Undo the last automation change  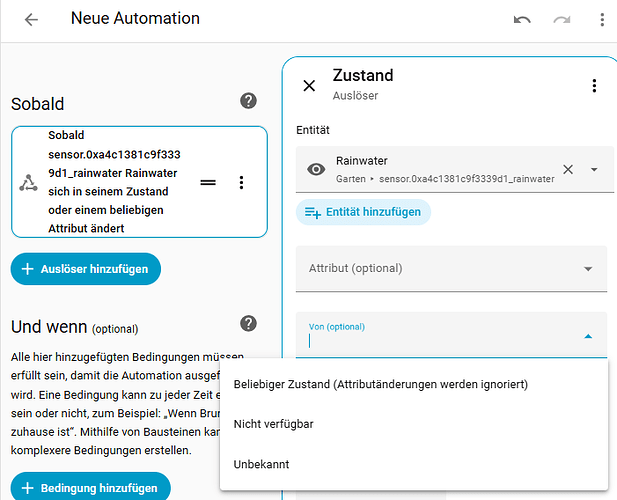[521, 20]
